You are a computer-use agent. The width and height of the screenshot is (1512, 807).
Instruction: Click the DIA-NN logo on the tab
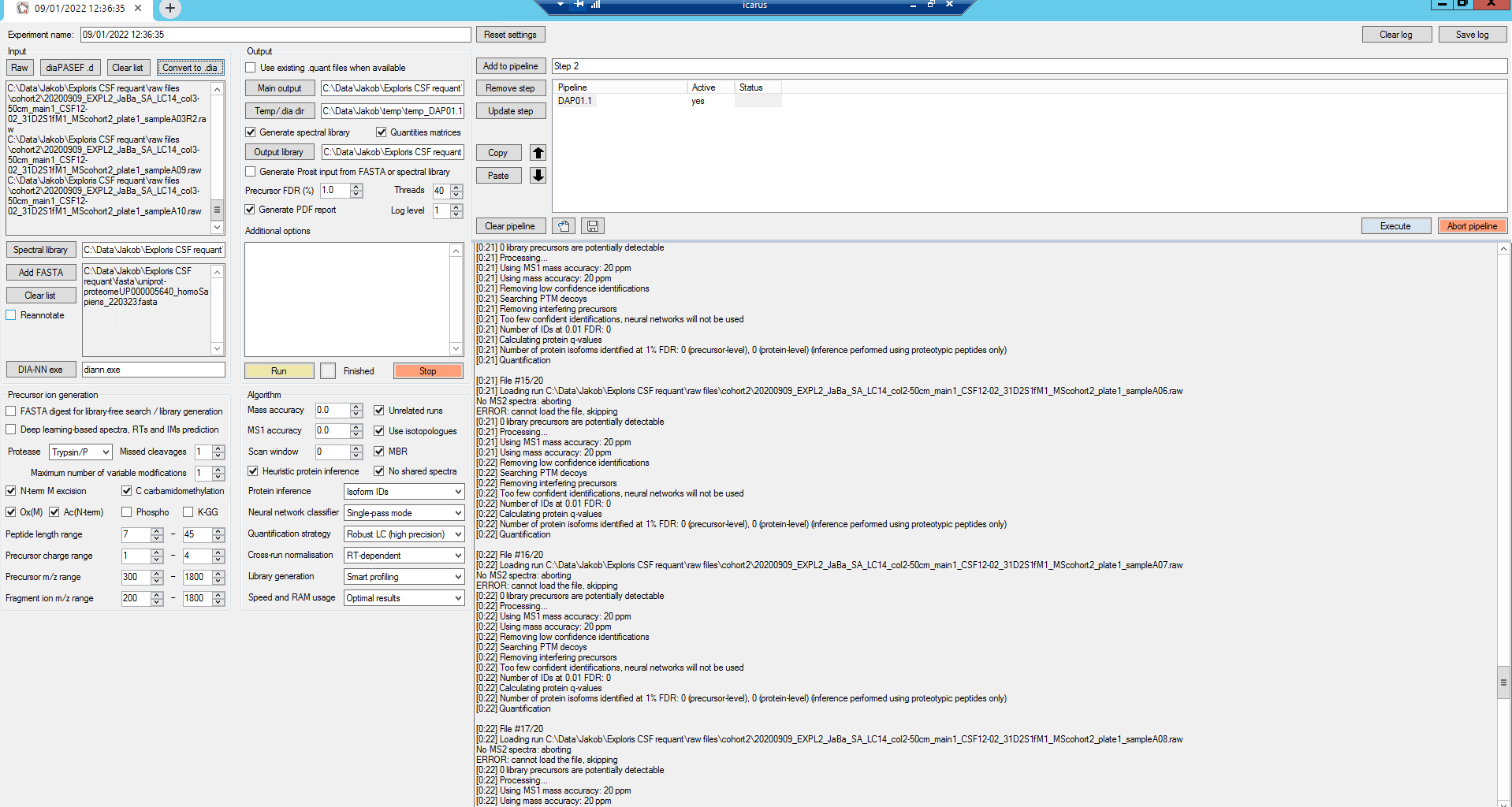[23, 9]
